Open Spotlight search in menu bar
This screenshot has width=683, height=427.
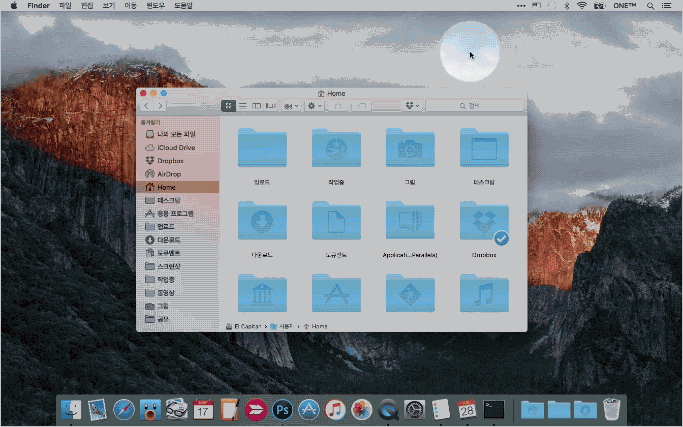[x=650, y=6]
